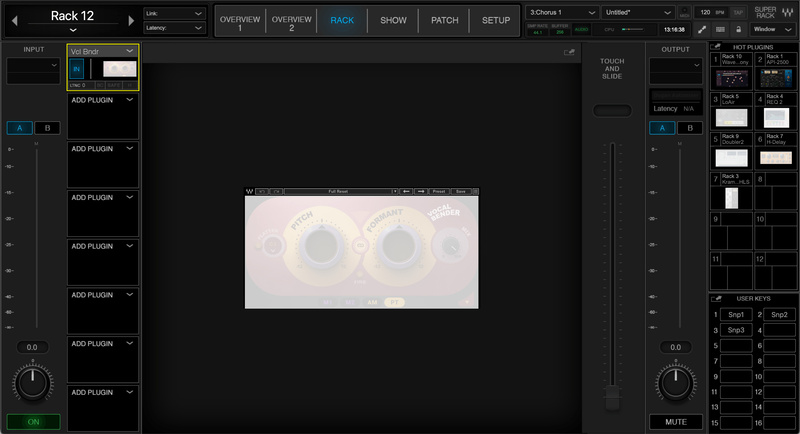800x434 pixels.
Task: Select input A button
Action: (x=19, y=128)
